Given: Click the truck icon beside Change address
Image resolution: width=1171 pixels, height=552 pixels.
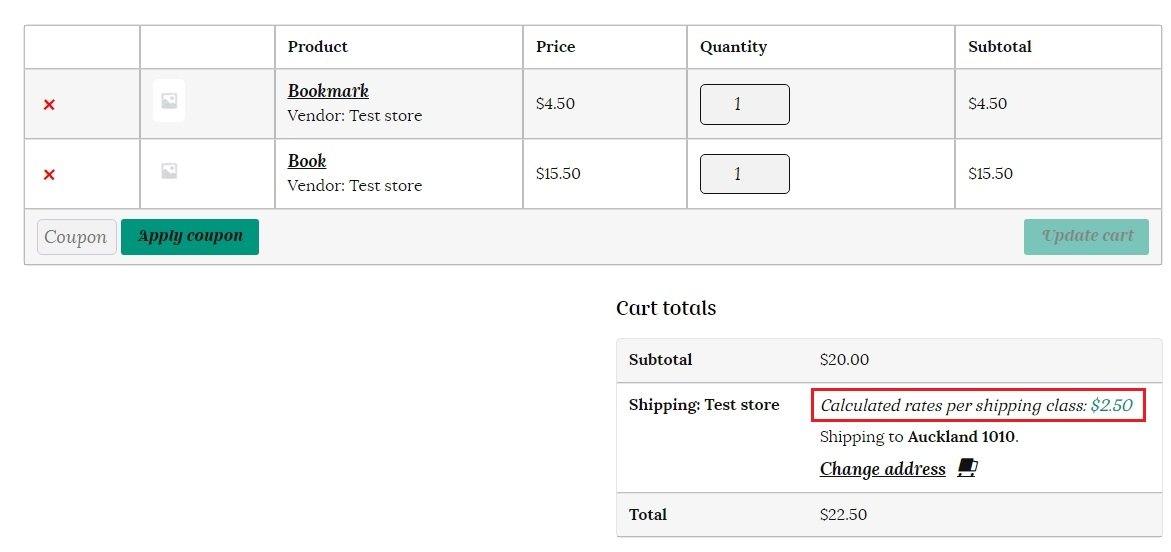Looking at the screenshot, I should click(966, 468).
